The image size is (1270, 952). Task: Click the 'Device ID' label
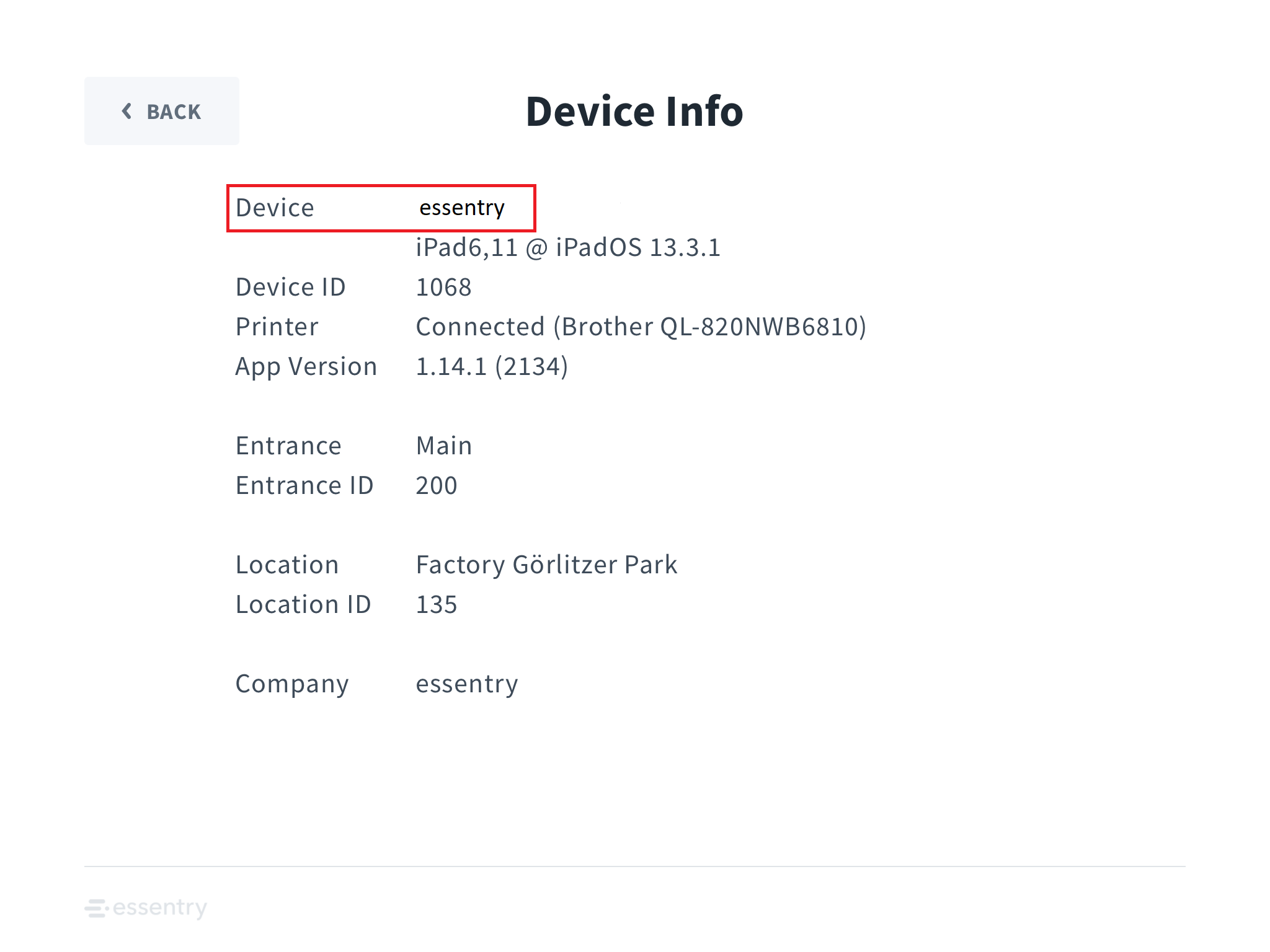click(x=290, y=287)
